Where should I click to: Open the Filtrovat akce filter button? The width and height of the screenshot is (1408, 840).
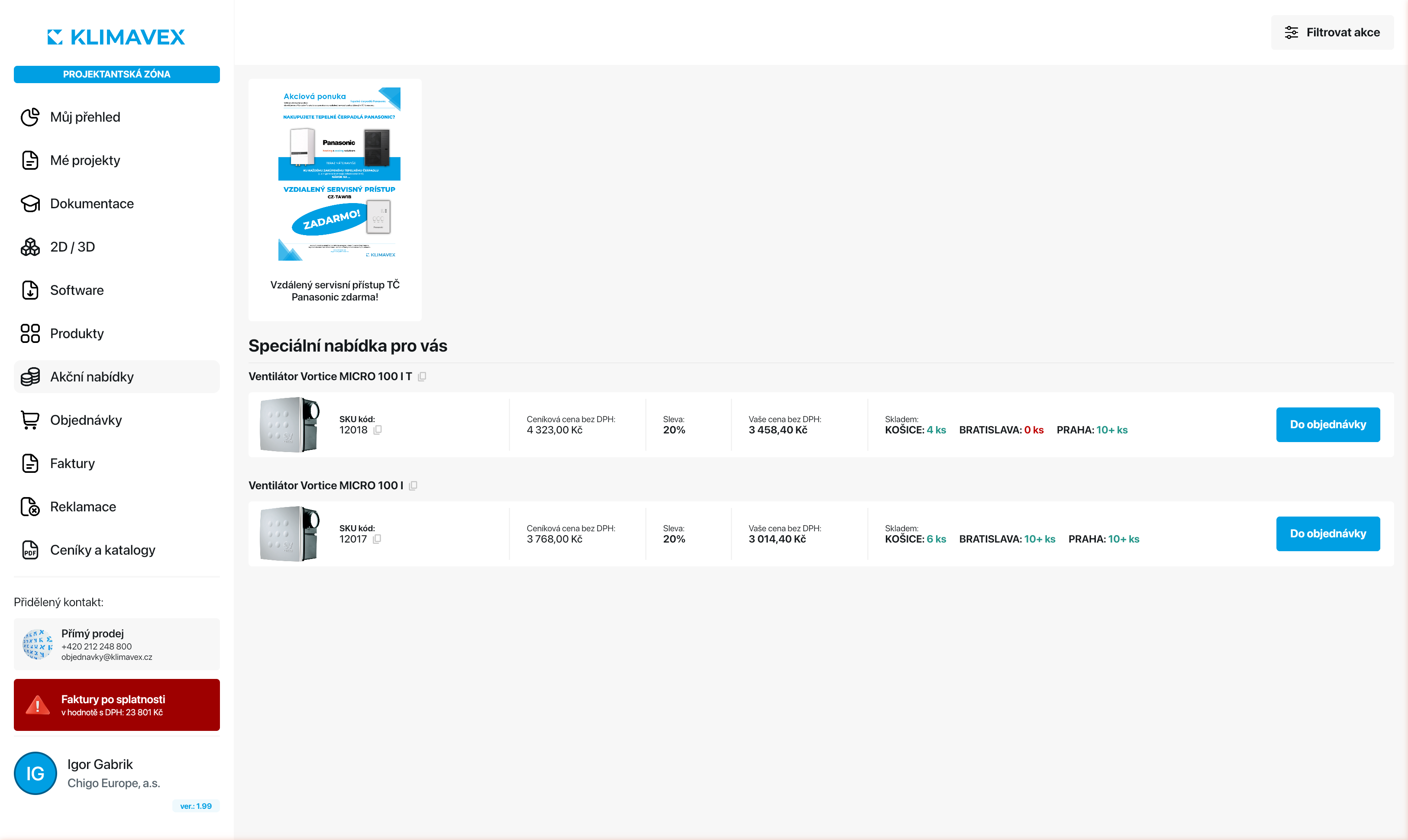1332,32
